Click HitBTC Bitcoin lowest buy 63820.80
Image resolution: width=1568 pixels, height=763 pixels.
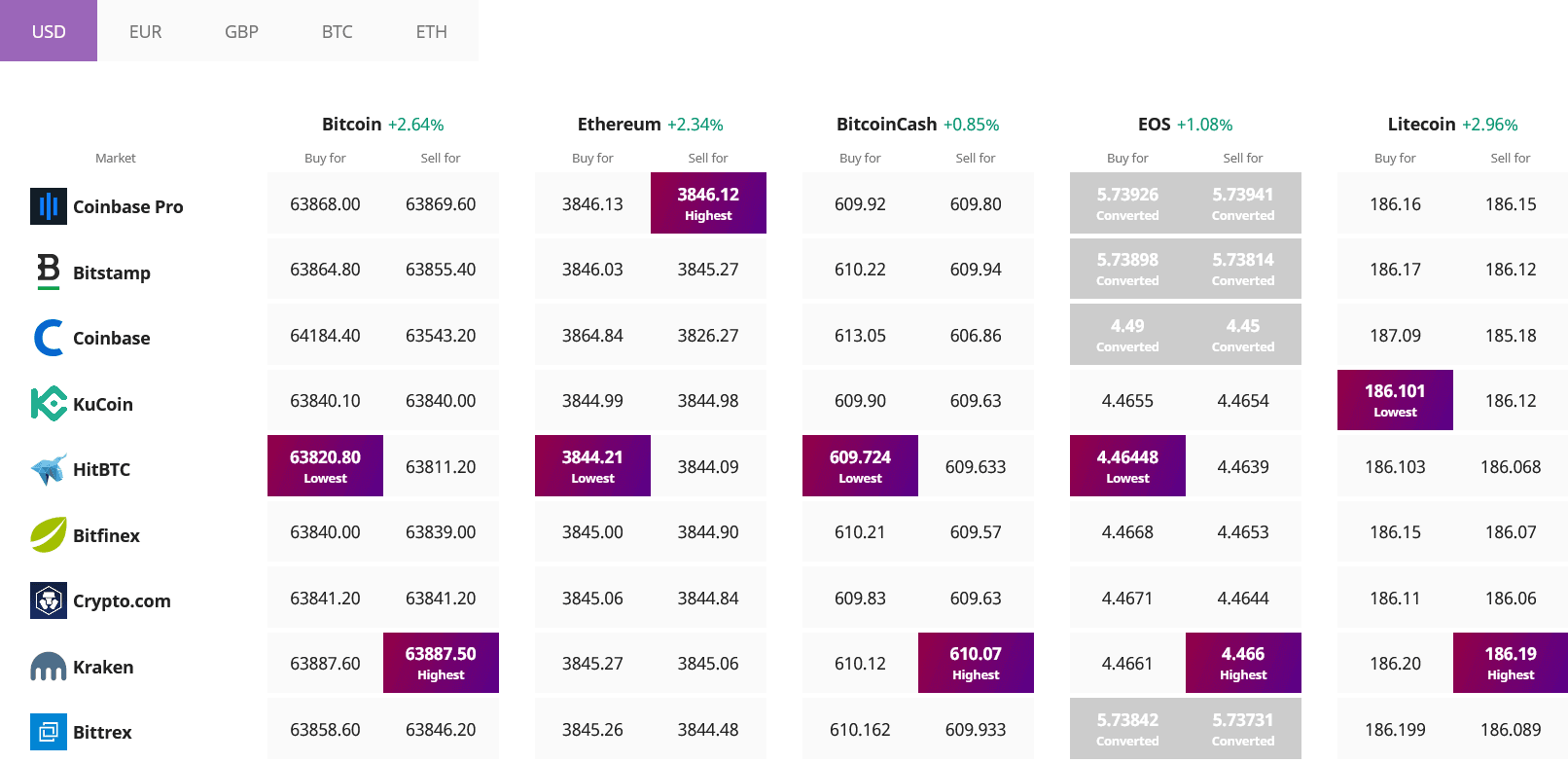pos(325,465)
